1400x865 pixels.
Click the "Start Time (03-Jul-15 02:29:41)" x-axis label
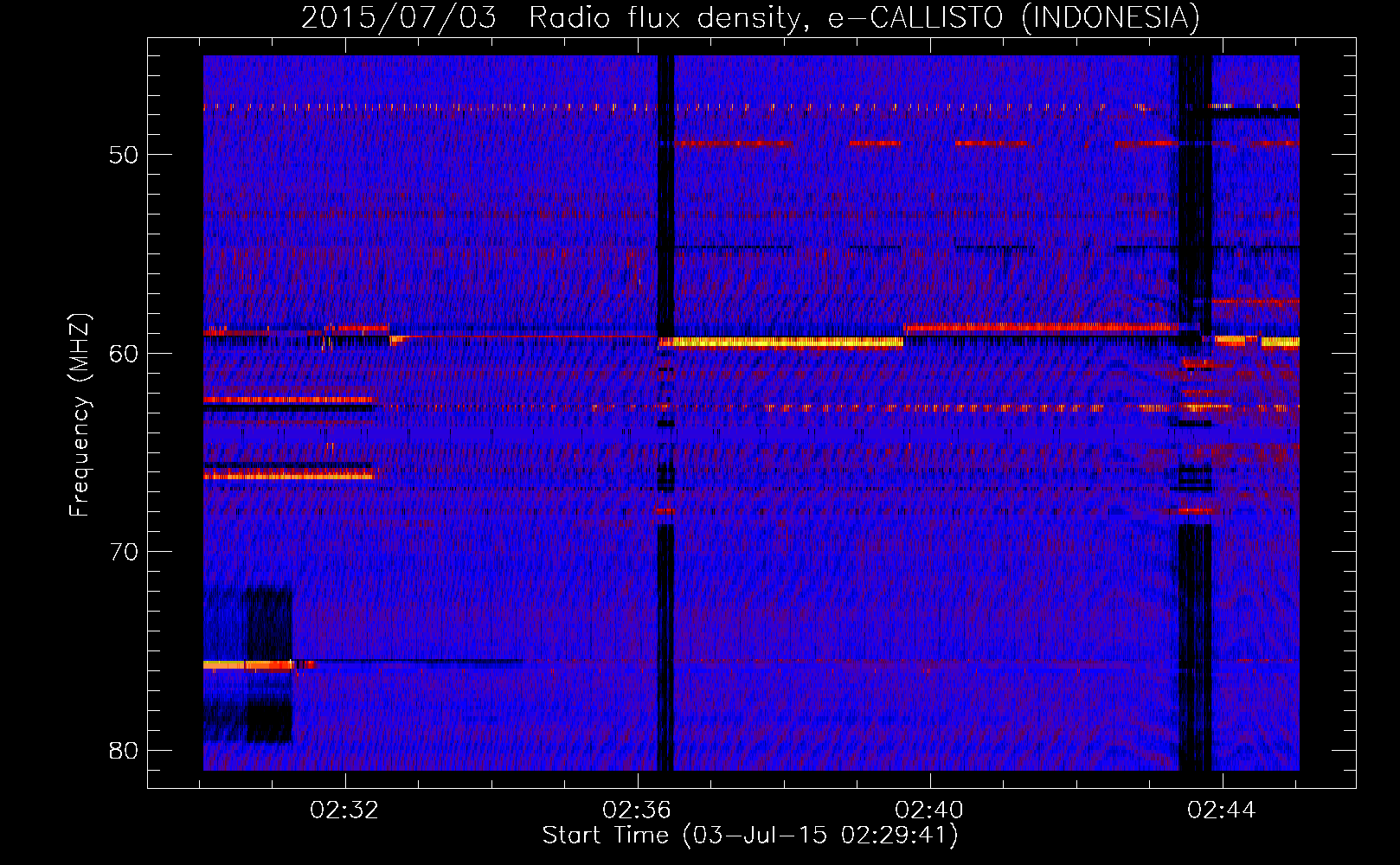coord(750,836)
